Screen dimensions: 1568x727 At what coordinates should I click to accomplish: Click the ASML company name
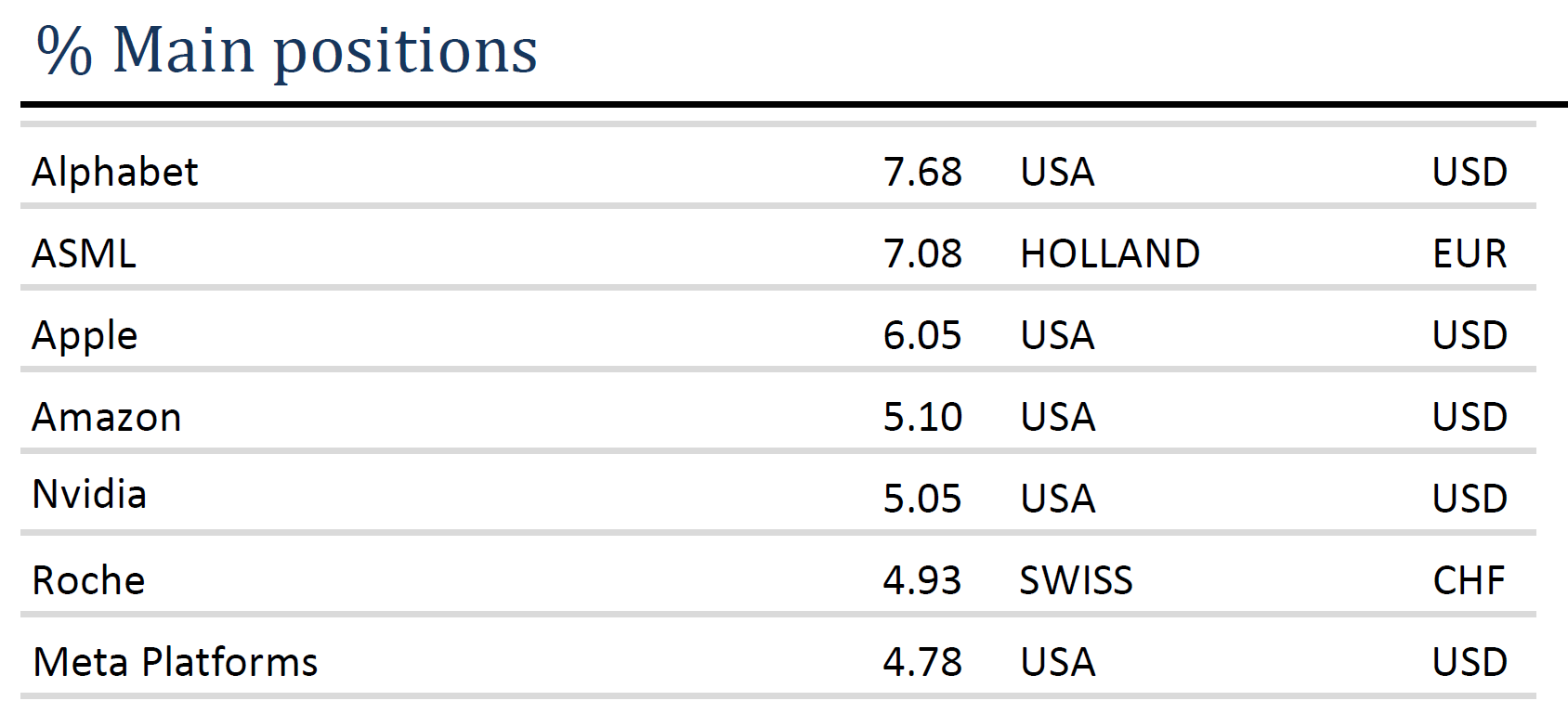84,253
